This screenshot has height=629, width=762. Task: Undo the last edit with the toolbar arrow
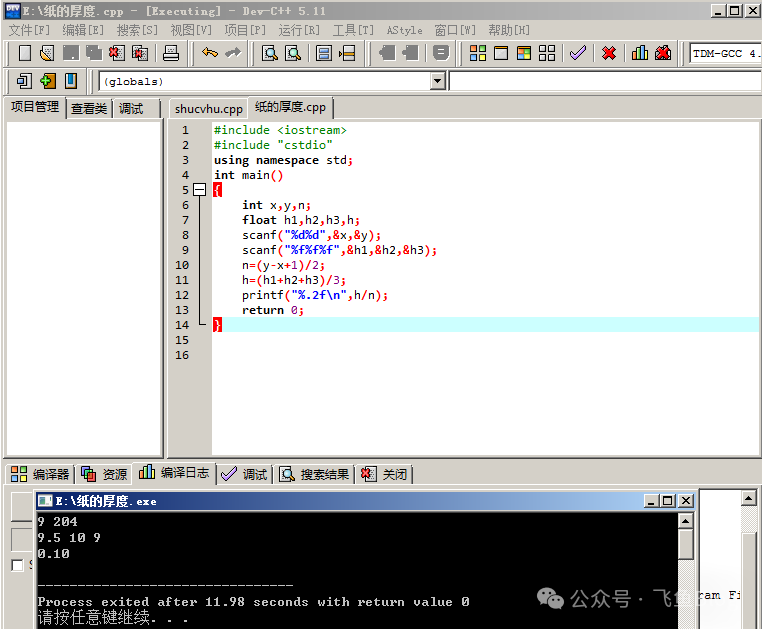[210, 52]
